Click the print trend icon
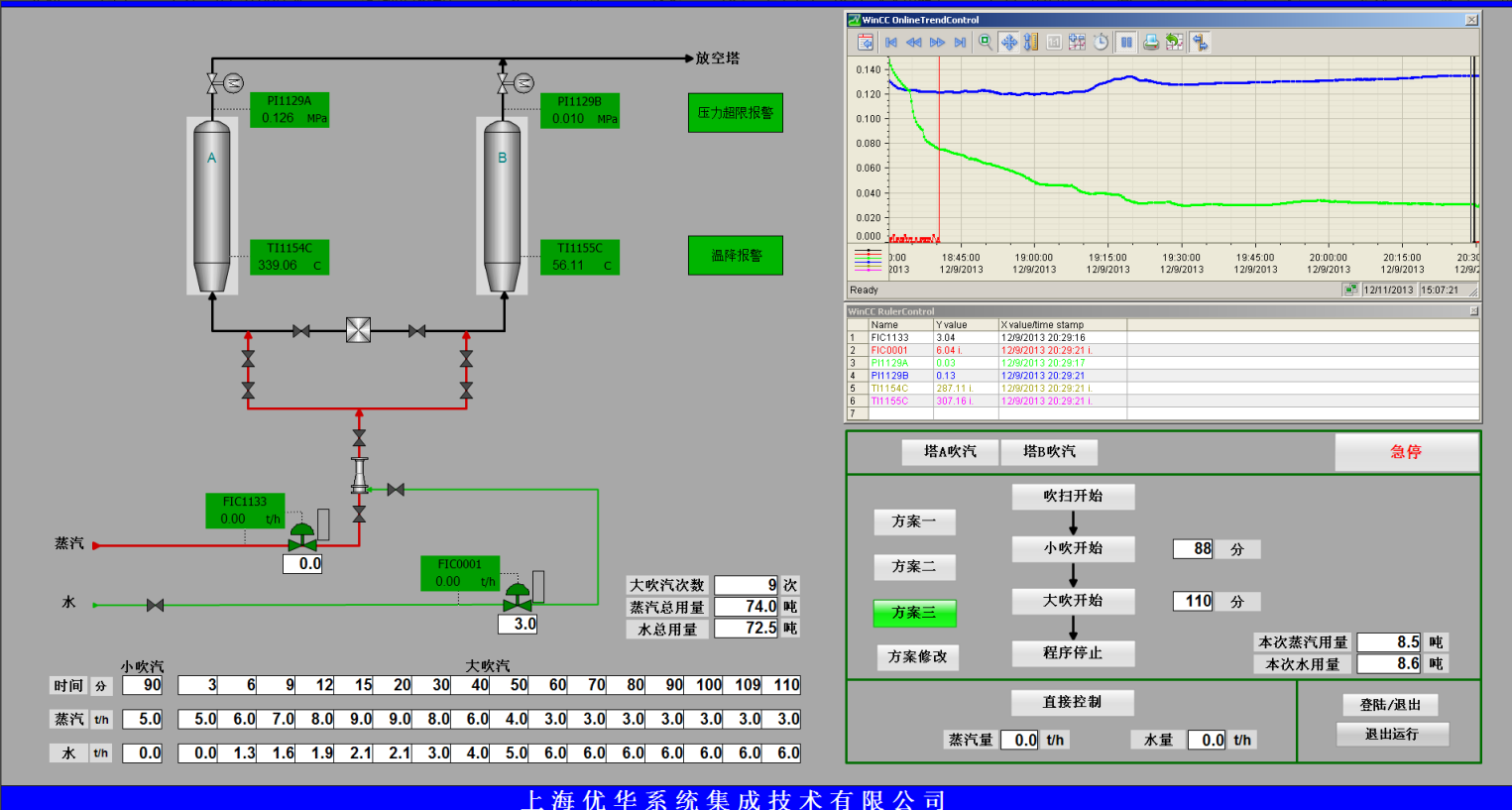 [x=1150, y=42]
